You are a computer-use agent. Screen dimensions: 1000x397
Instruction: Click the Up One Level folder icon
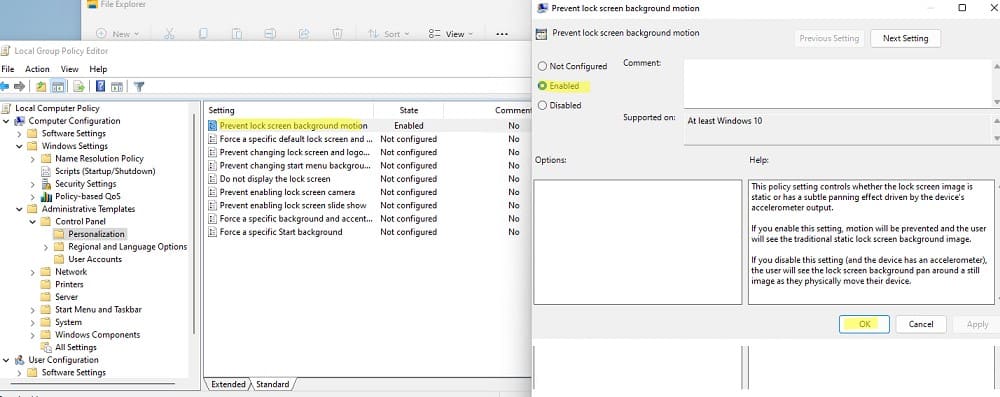coord(41,86)
